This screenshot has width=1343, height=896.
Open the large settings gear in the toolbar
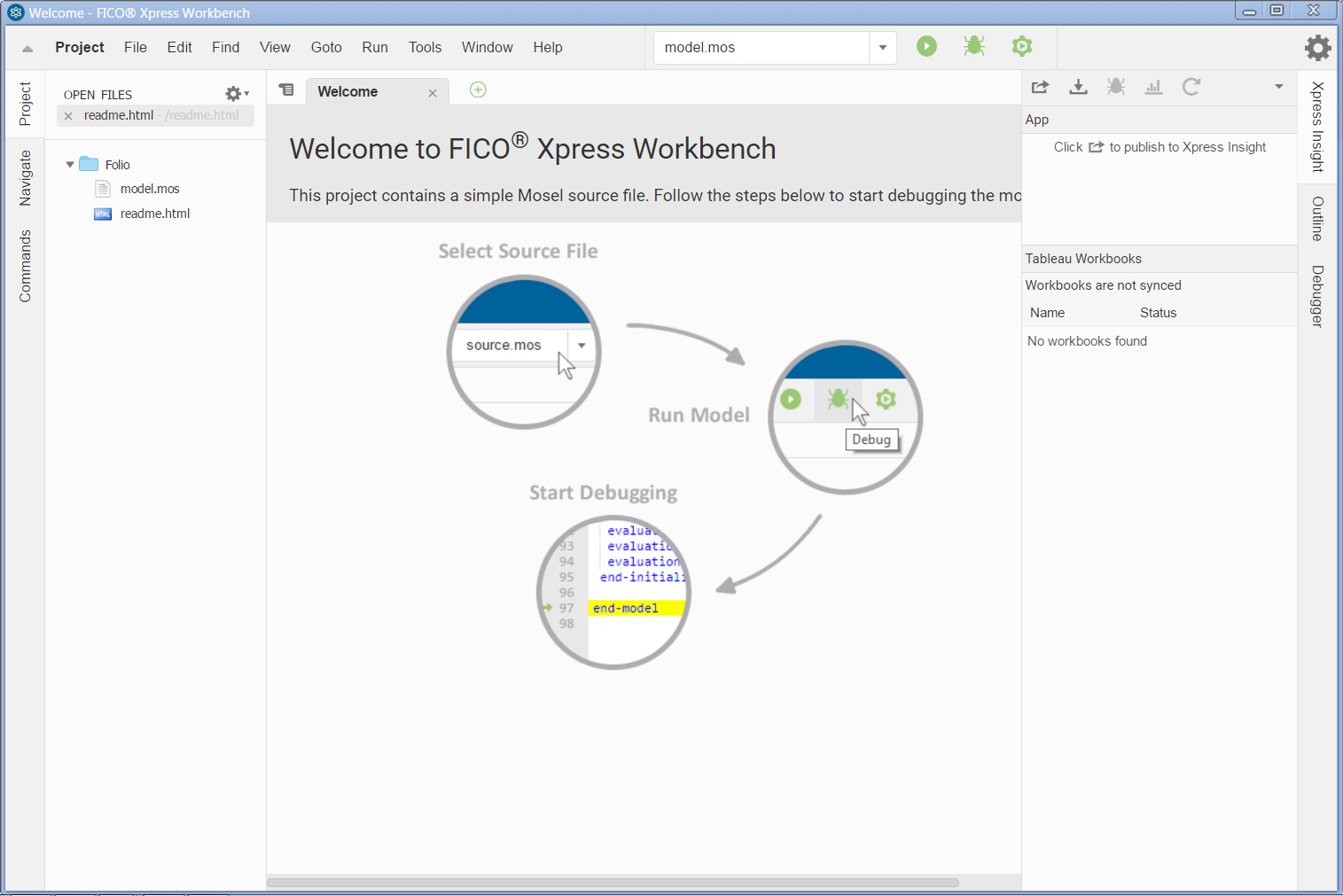[x=1318, y=48]
